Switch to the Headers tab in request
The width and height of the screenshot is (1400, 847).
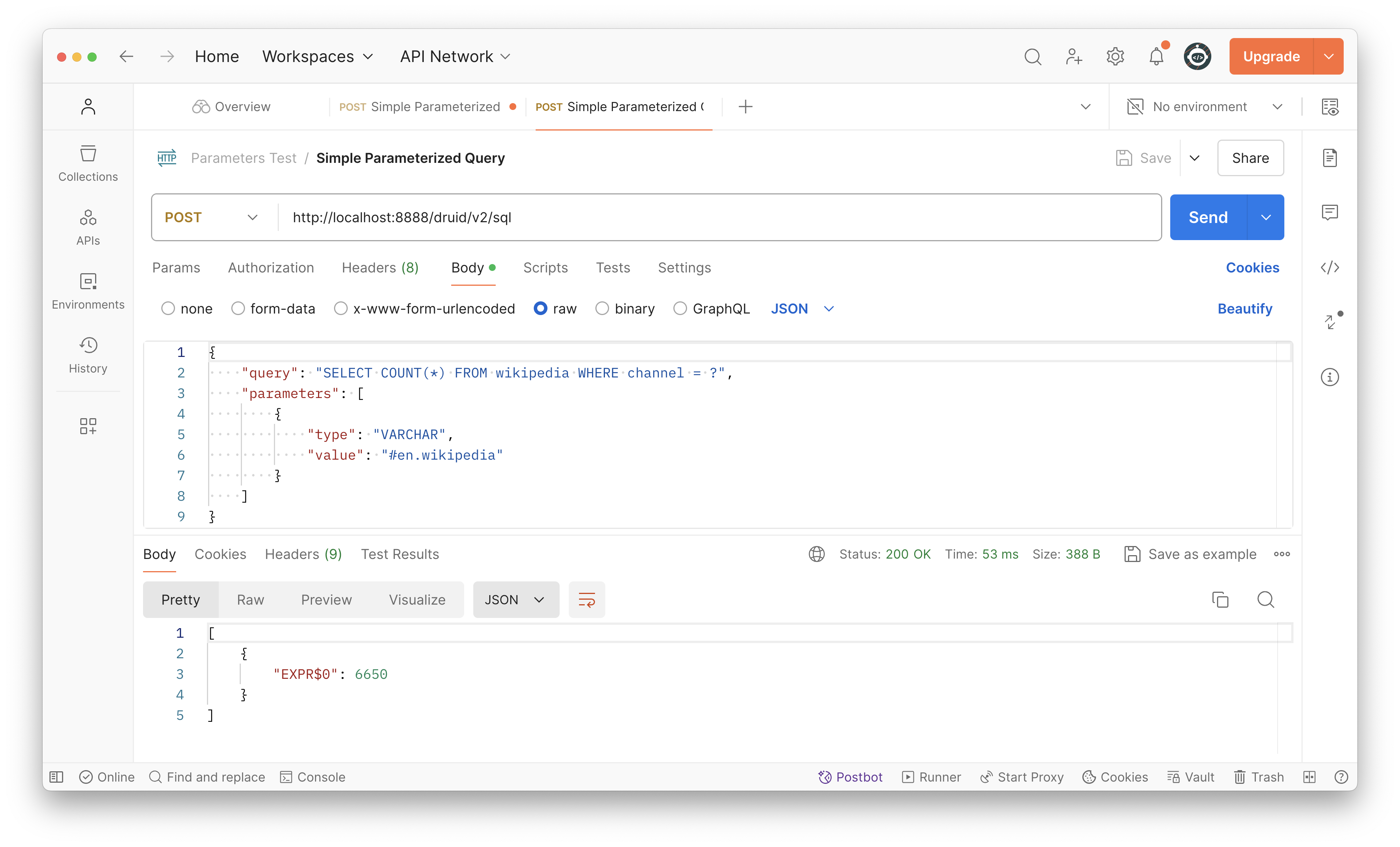(380, 267)
